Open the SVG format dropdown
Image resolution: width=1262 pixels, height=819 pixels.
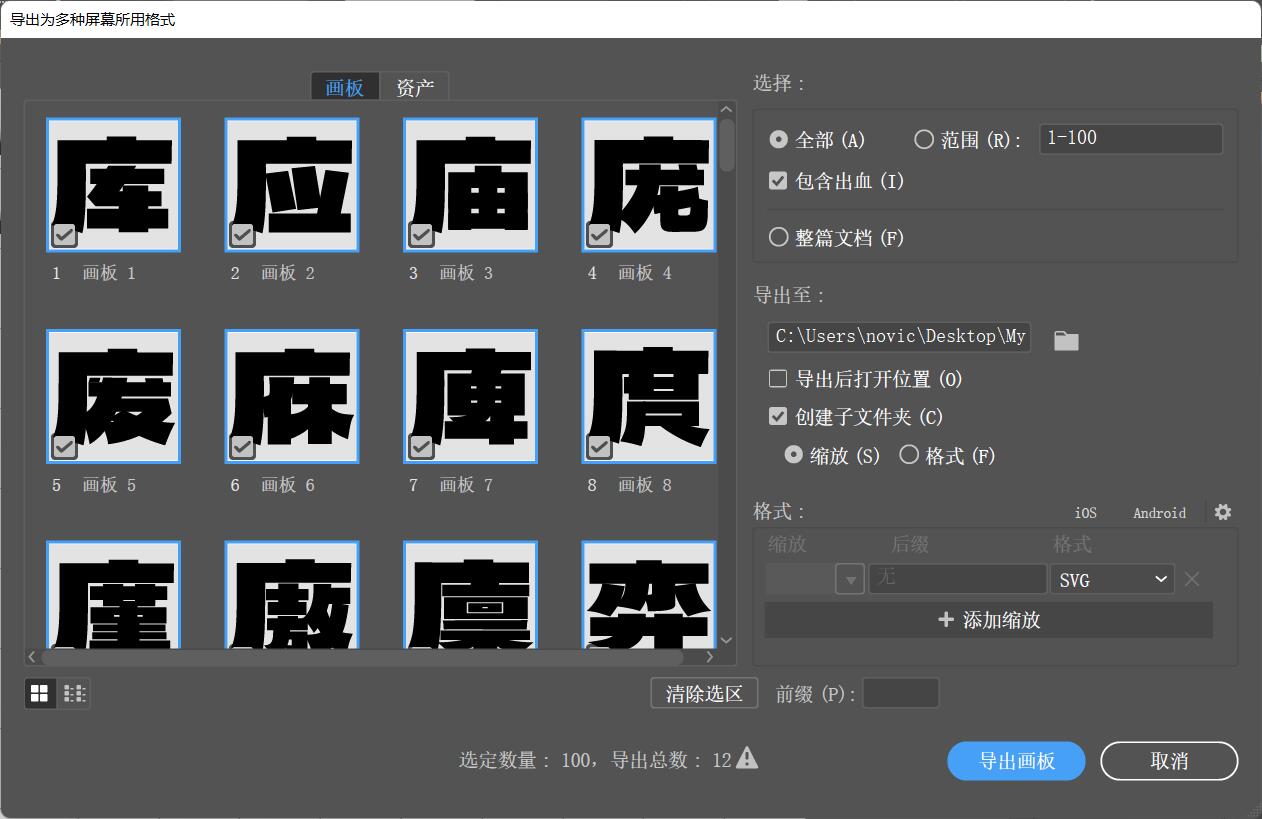tap(1111, 578)
